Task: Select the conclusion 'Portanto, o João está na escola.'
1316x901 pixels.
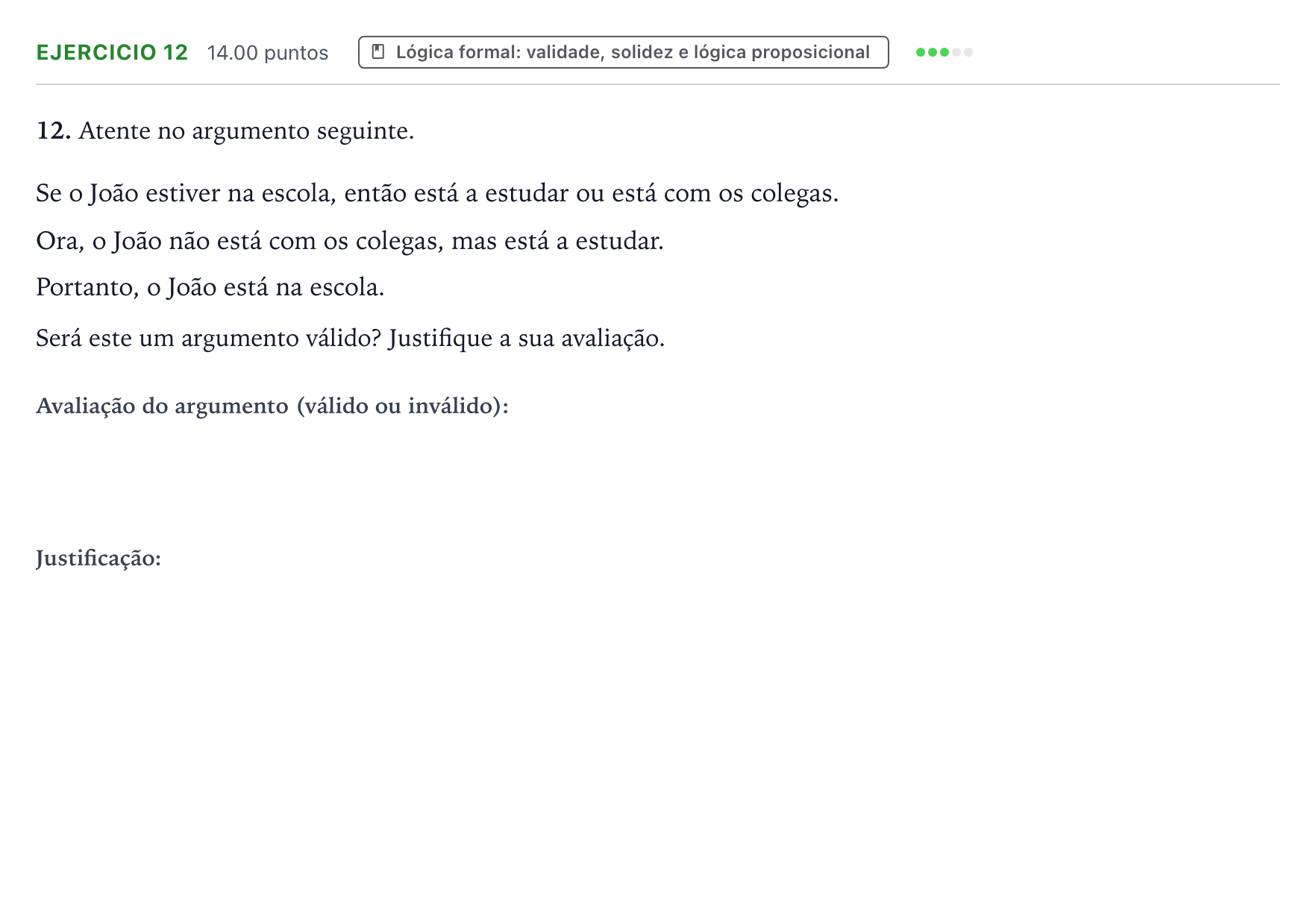Action: 210,287
